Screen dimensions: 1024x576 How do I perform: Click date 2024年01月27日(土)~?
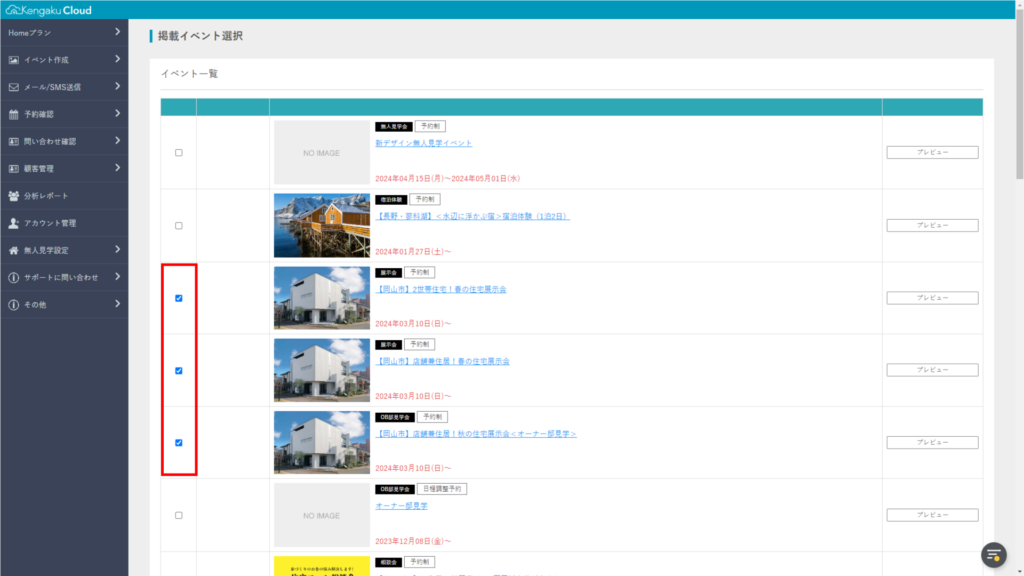click(413, 251)
